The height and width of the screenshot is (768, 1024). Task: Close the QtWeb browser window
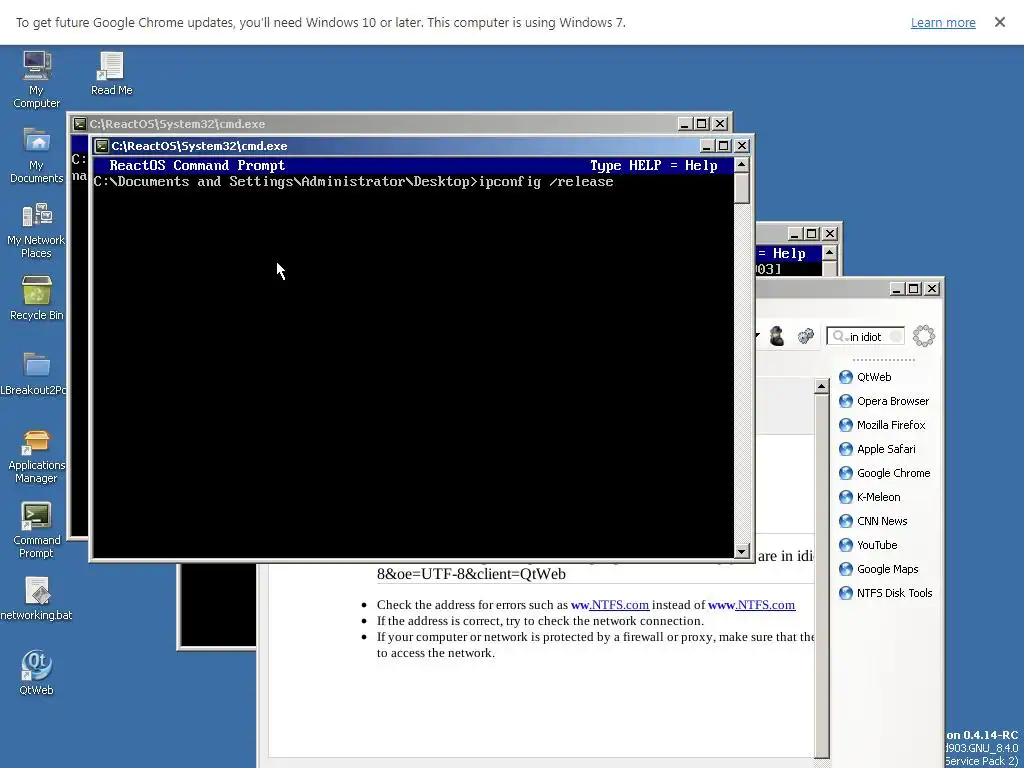click(932, 289)
